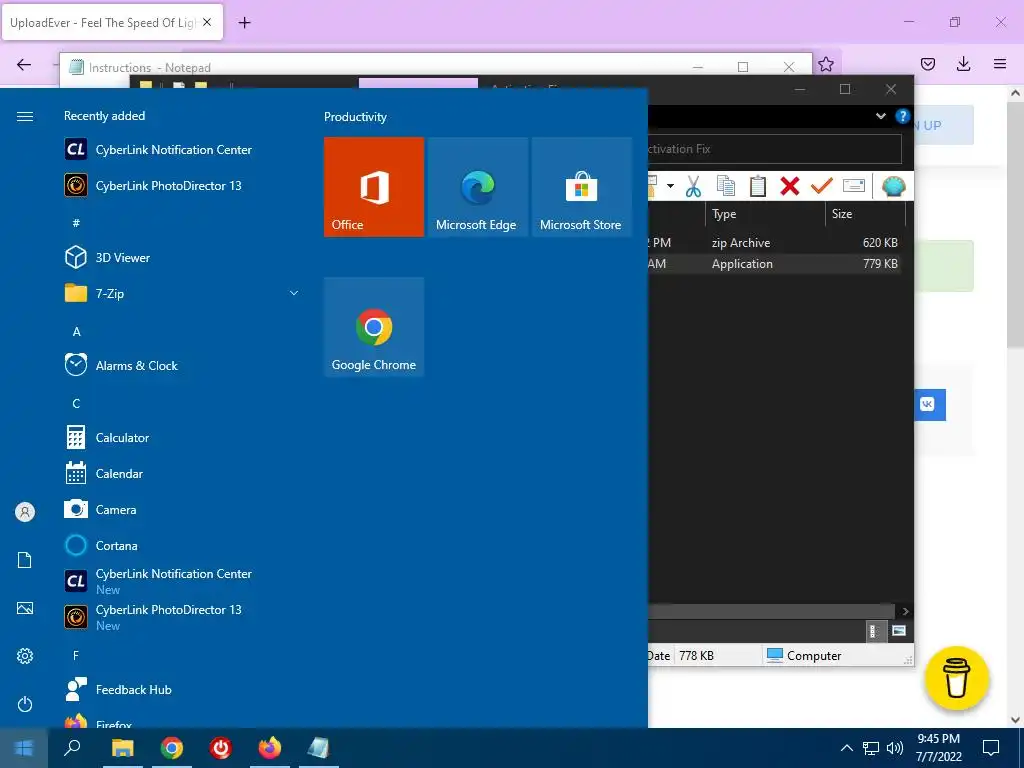This screenshot has height=768, width=1024.
Task: Select the Application 779 KB row
Action: tap(775, 264)
